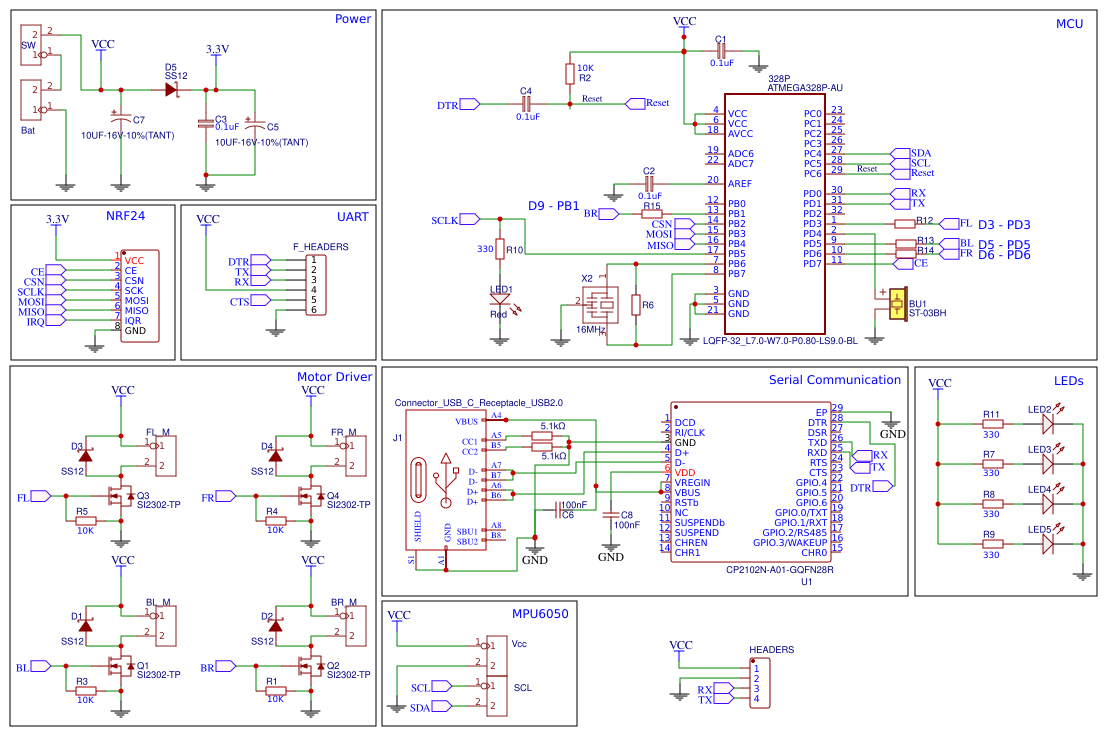This screenshot has height=736, width=1107.
Task: Select the four-pin HEADERS connector
Action: tap(760, 683)
